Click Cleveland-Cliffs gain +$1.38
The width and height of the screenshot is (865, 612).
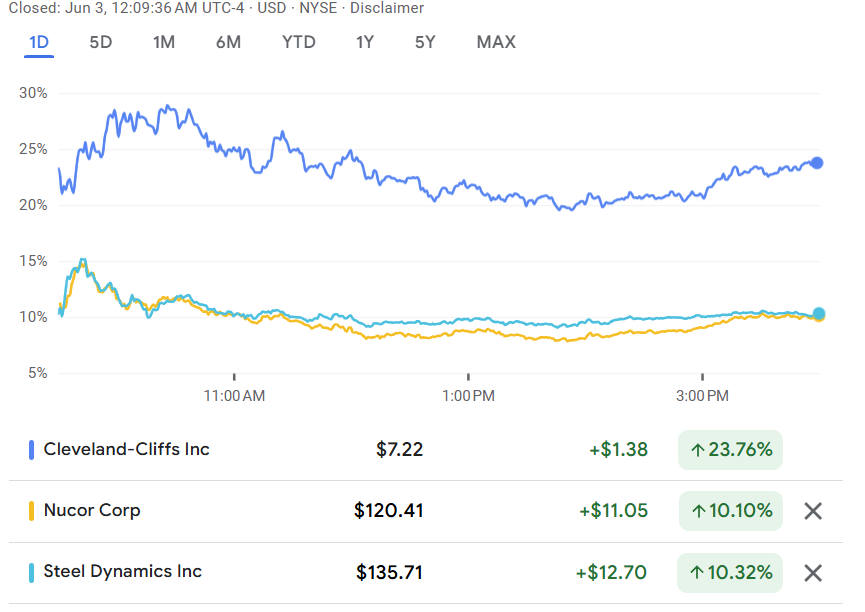(x=618, y=450)
